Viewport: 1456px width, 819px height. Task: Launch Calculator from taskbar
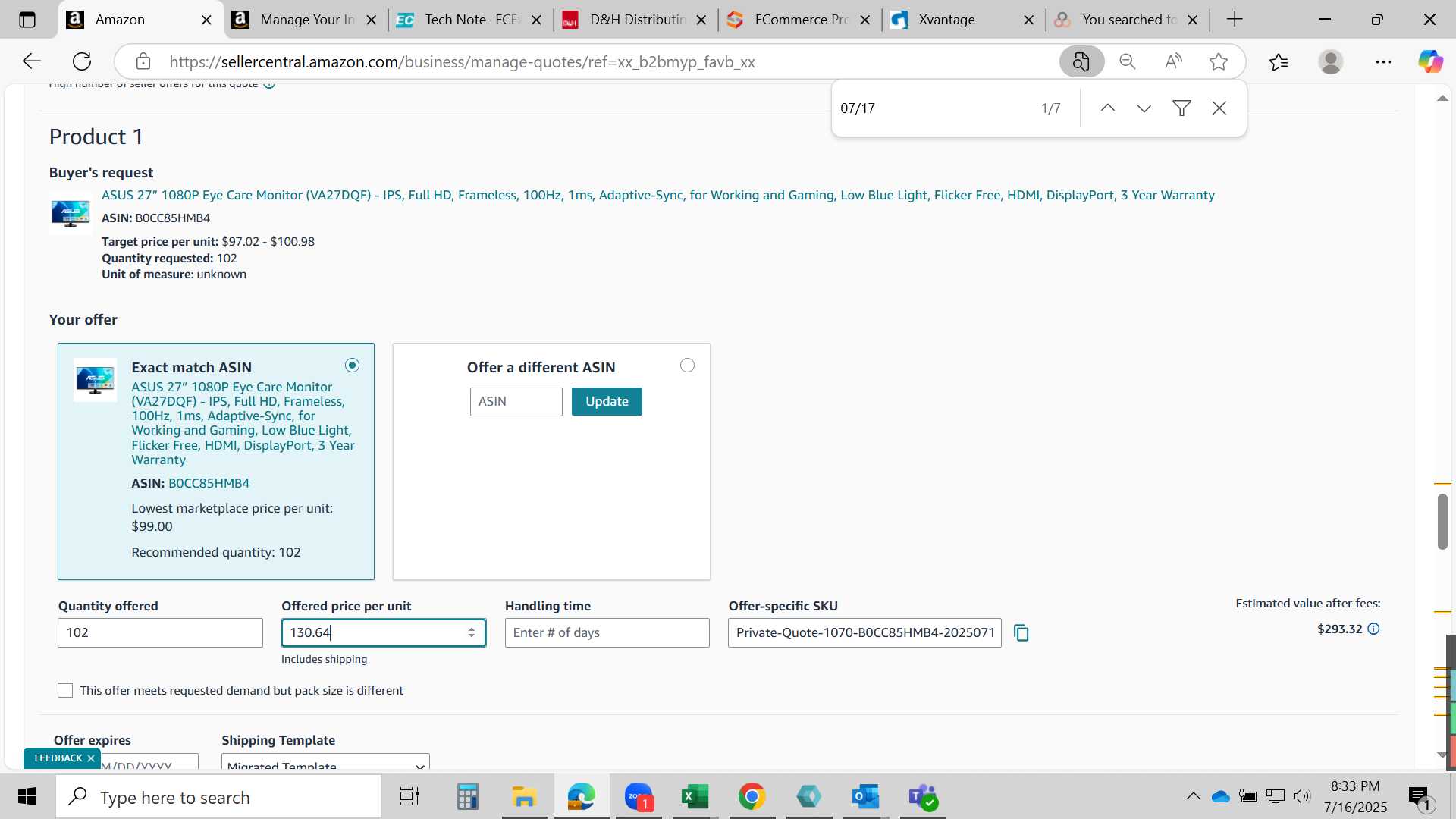[467, 796]
